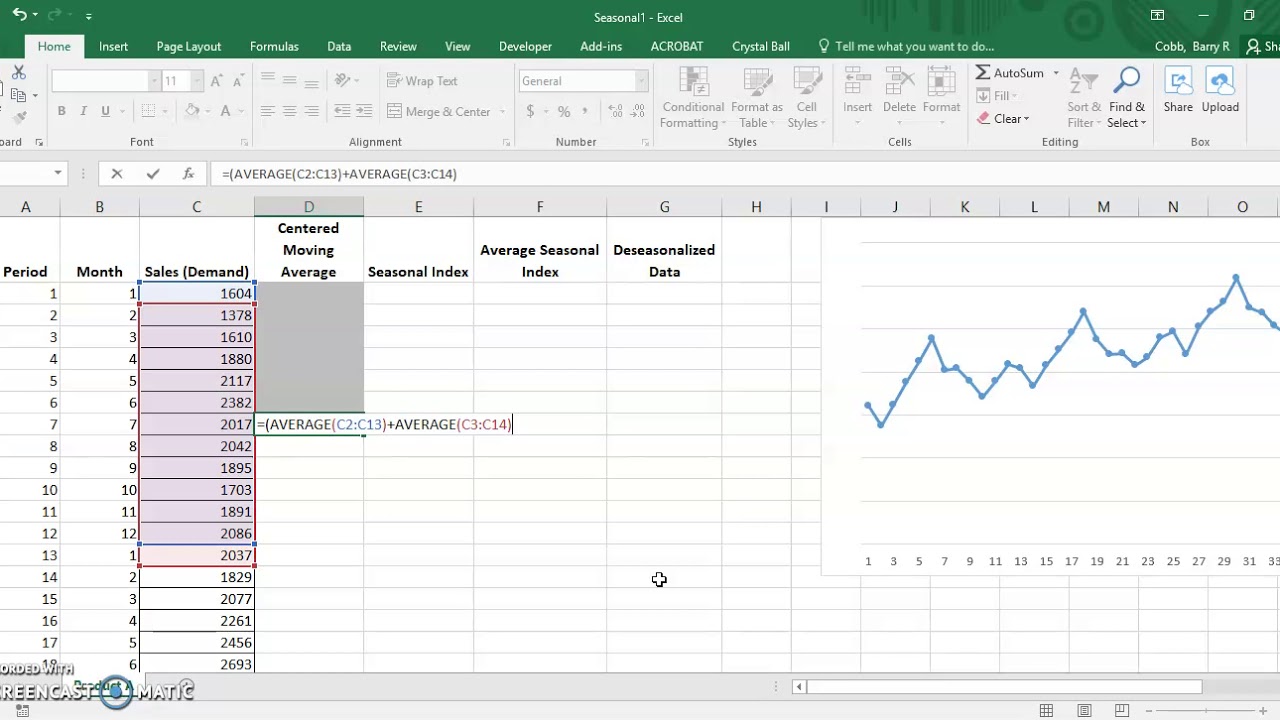Toggle middle align in Alignment group
Viewport: 1280px width, 720px height.
pyautogui.click(x=290, y=81)
